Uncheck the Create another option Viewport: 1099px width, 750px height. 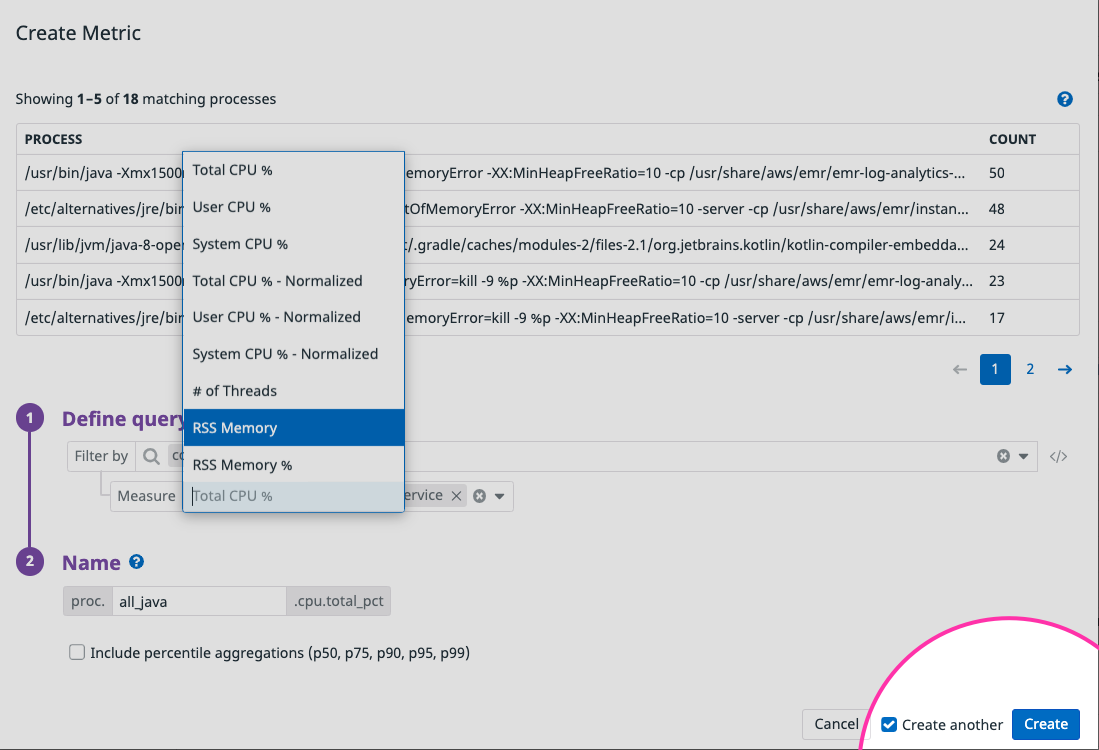click(x=890, y=724)
